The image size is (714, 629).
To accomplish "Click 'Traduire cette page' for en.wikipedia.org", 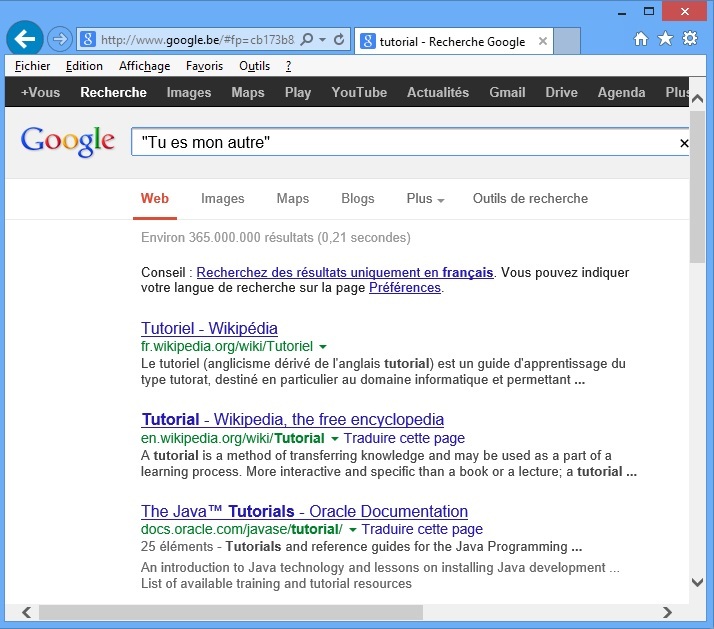I will click(x=404, y=438).
